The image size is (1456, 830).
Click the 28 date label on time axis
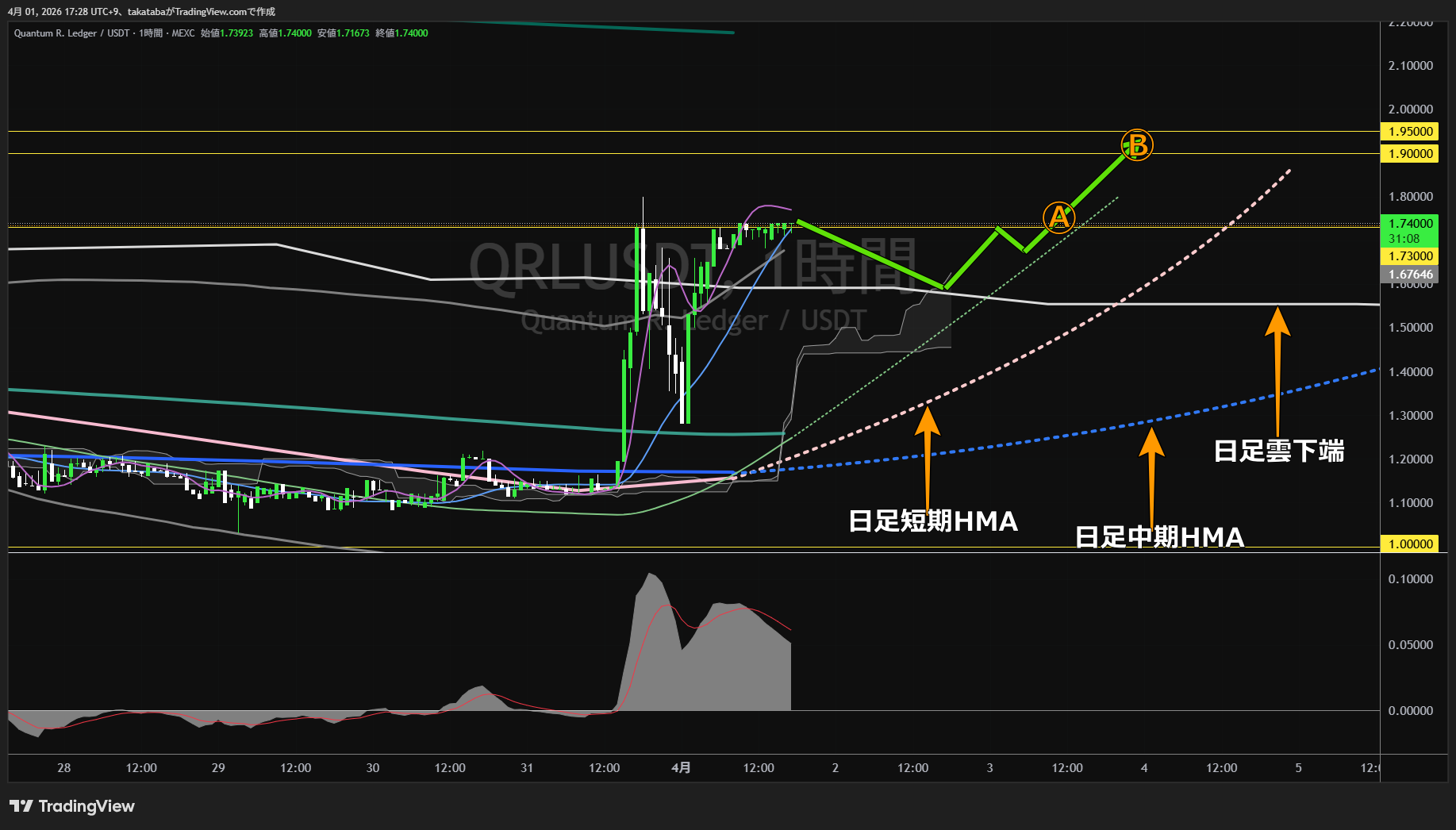click(64, 768)
